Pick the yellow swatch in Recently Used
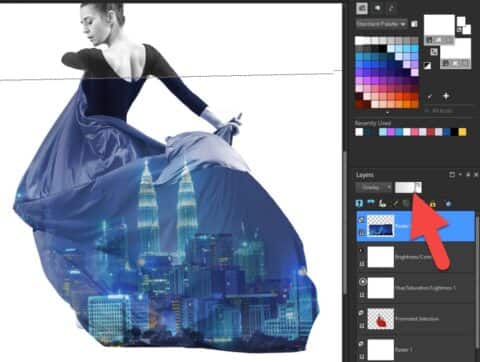Image resolution: width=480 pixels, height=362 pixels. coord(462,132)
